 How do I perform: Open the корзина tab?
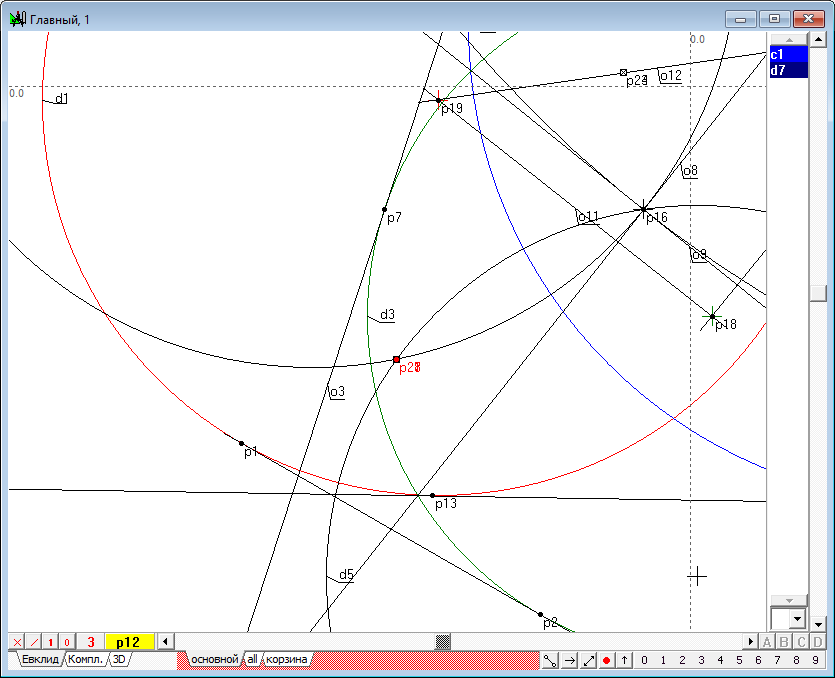286,659
